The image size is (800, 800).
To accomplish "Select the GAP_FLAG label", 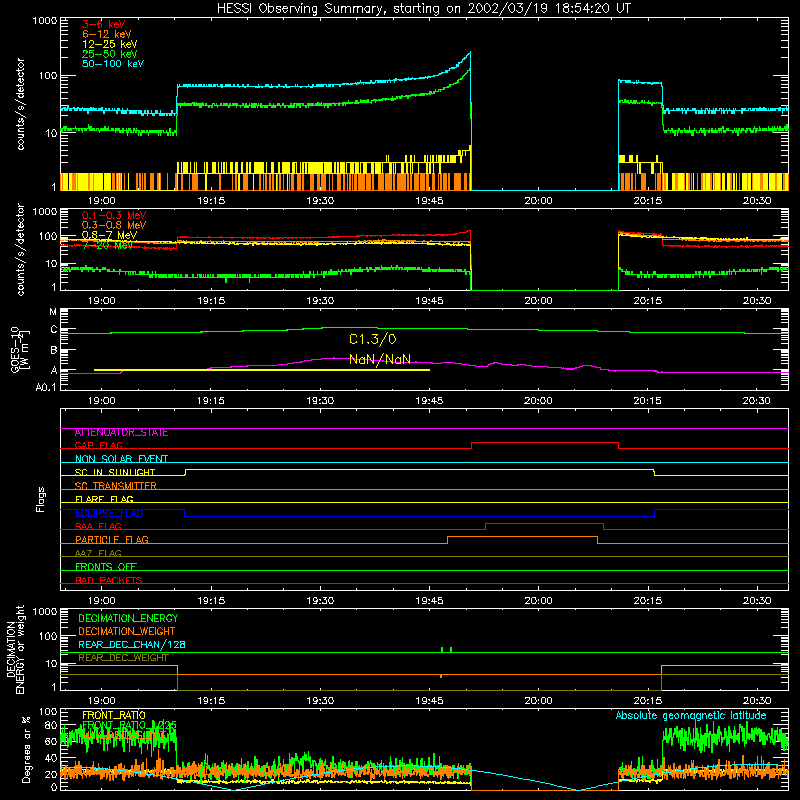I will point(98,445).
